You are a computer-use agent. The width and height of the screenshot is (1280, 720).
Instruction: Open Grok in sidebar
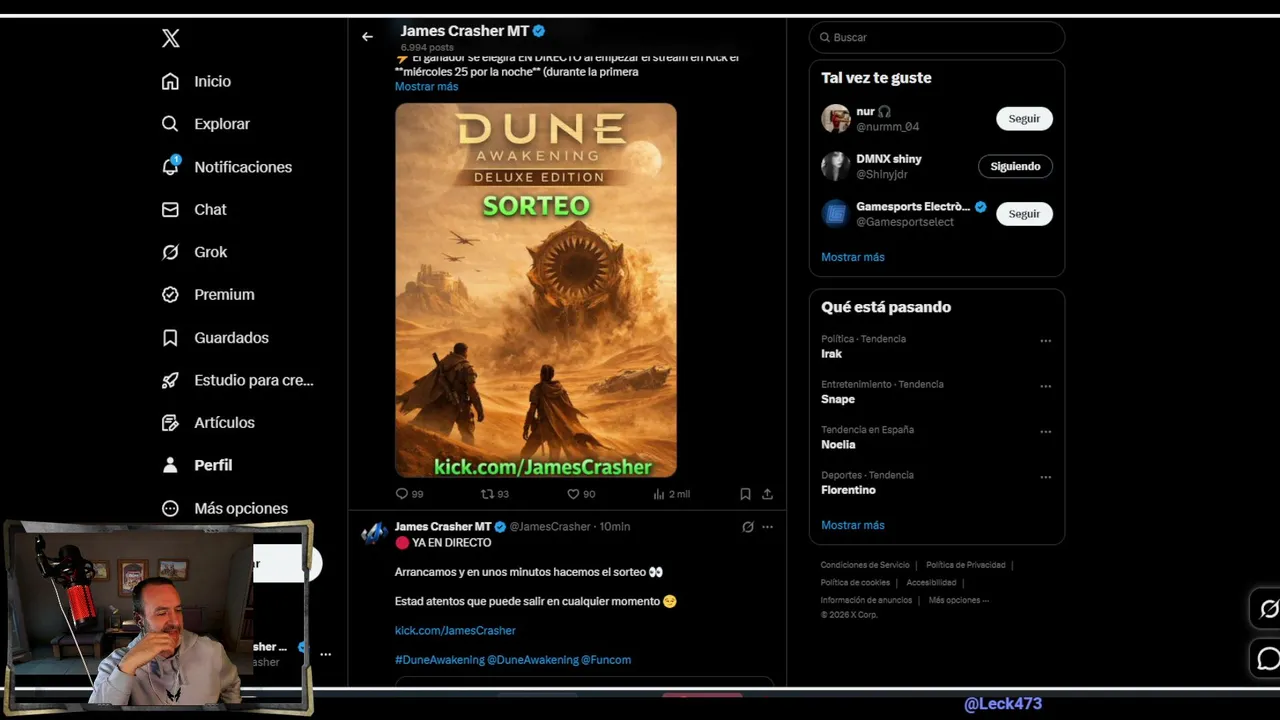[x=195, y=252]
